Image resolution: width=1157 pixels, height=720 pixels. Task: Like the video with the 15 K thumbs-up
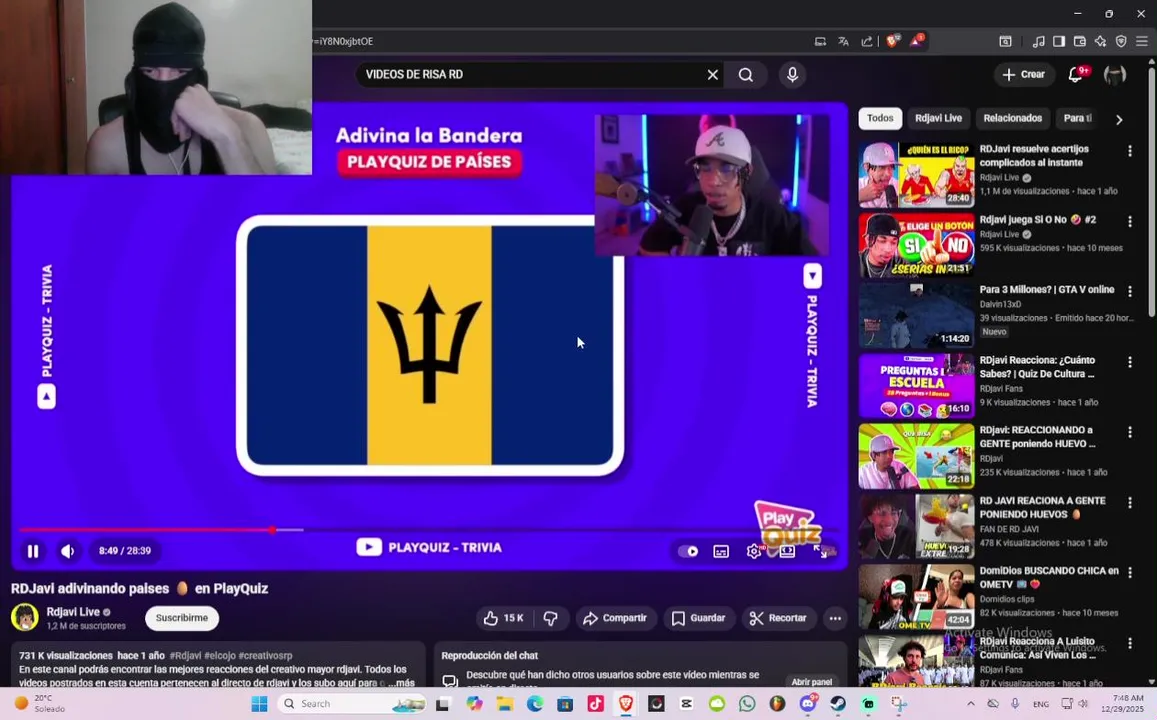[x=504, y=618]
